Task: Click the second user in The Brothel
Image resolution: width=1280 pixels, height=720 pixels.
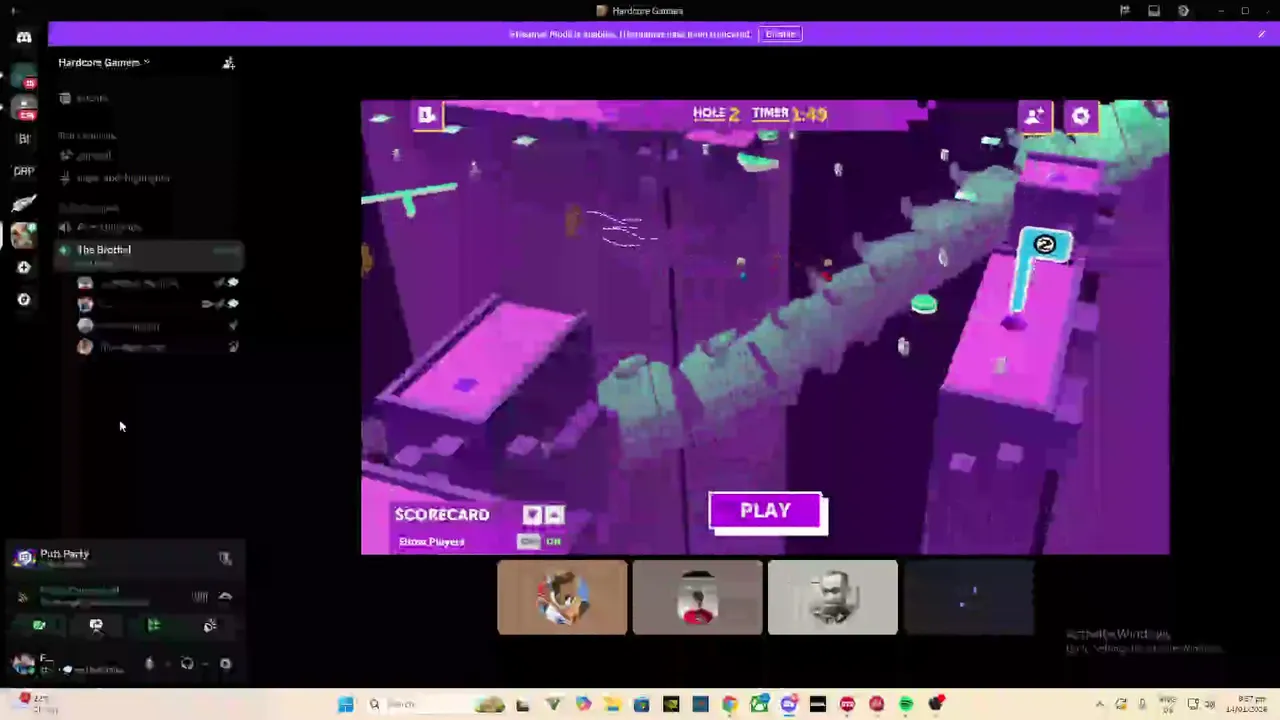Action: (160, 304)
